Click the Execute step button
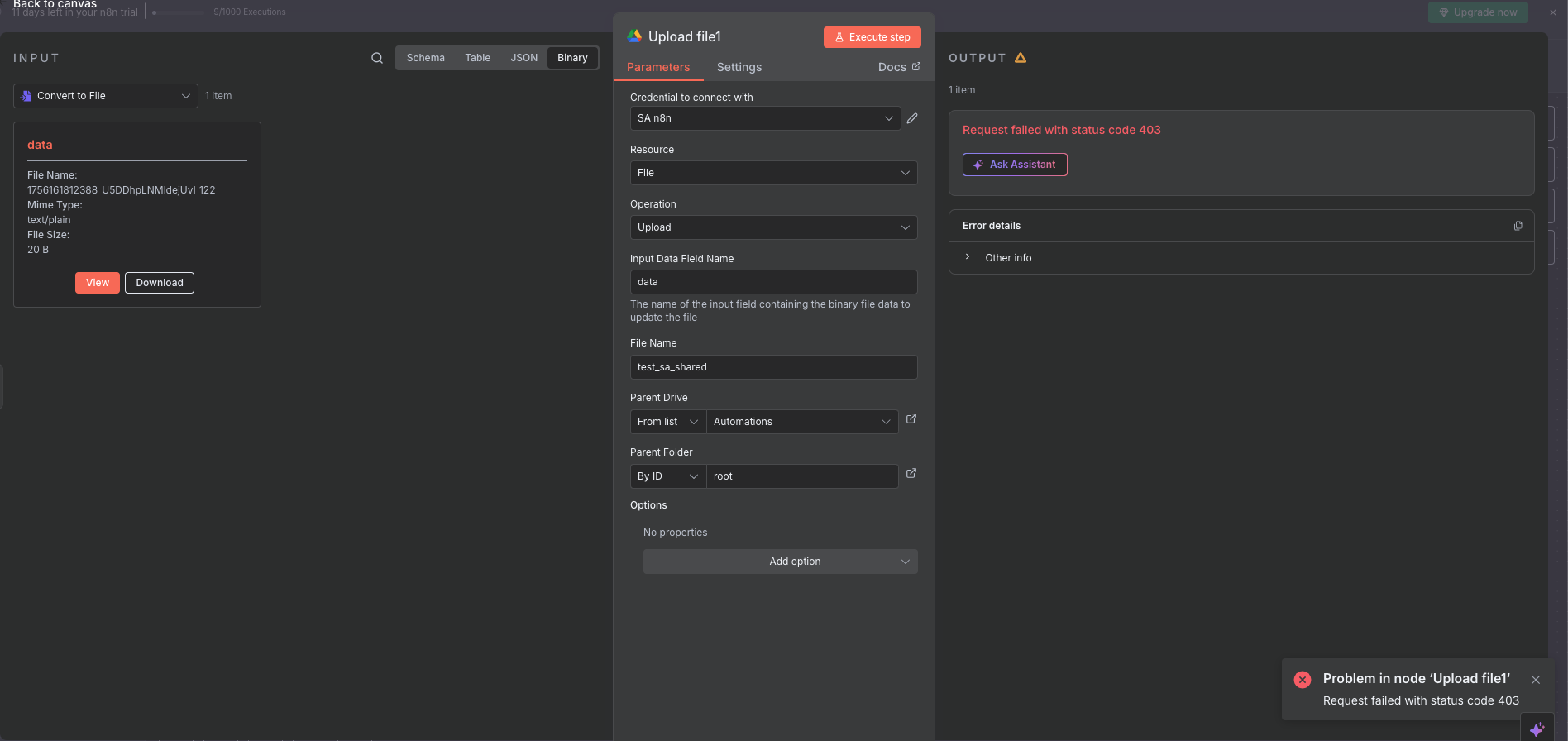Screen dimensions: 1568x741 tap(872, 37)
